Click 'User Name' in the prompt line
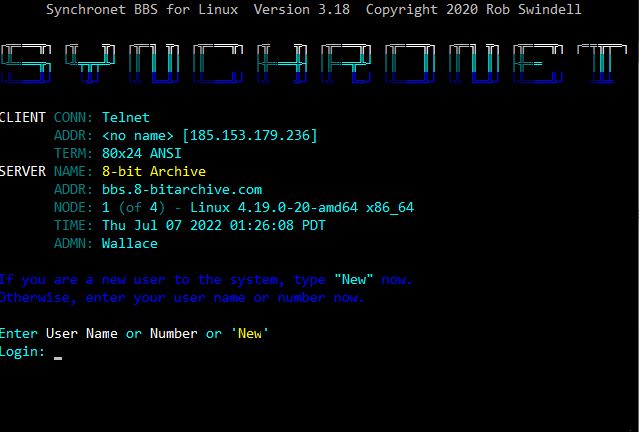Viewport: 639px width, 432px height. [82, 333]
